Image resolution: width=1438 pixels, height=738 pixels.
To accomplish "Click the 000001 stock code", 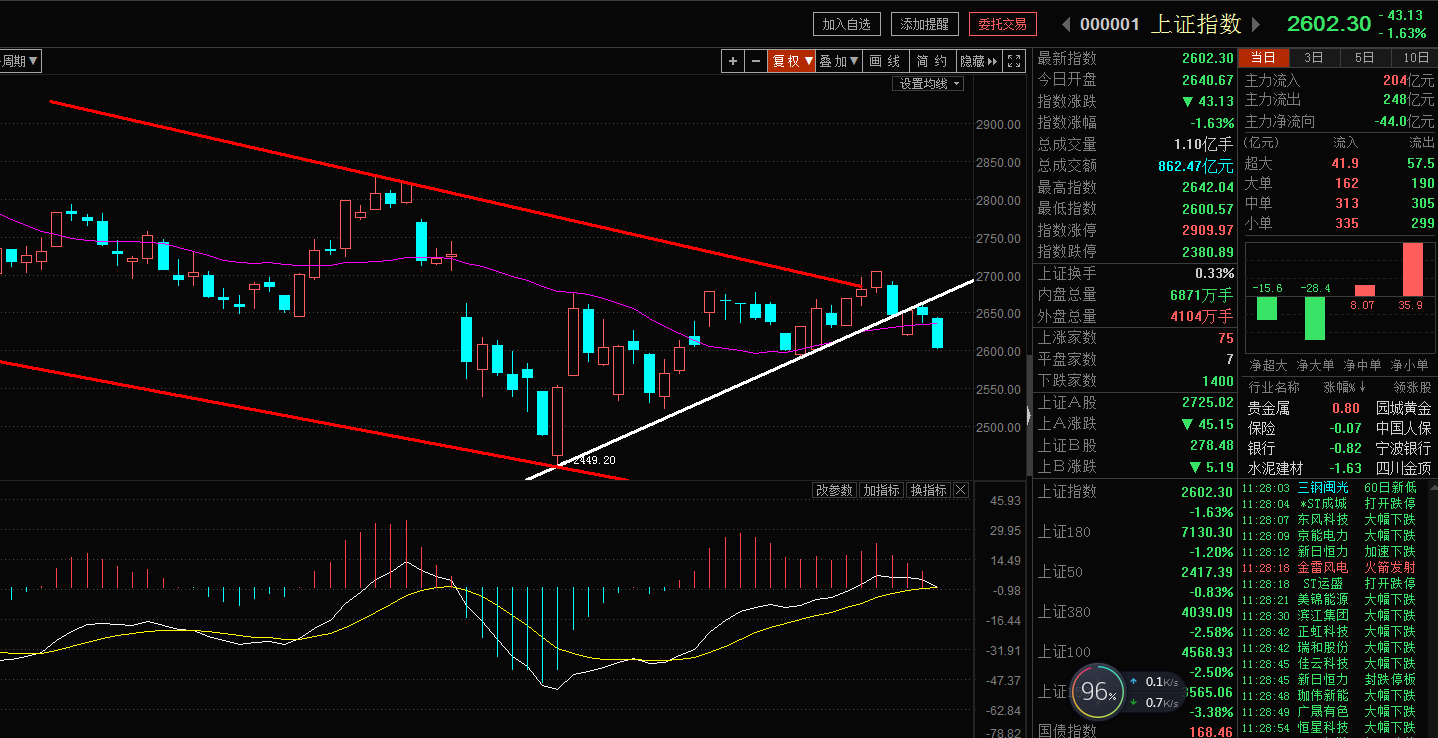I will click(1110, 24).
